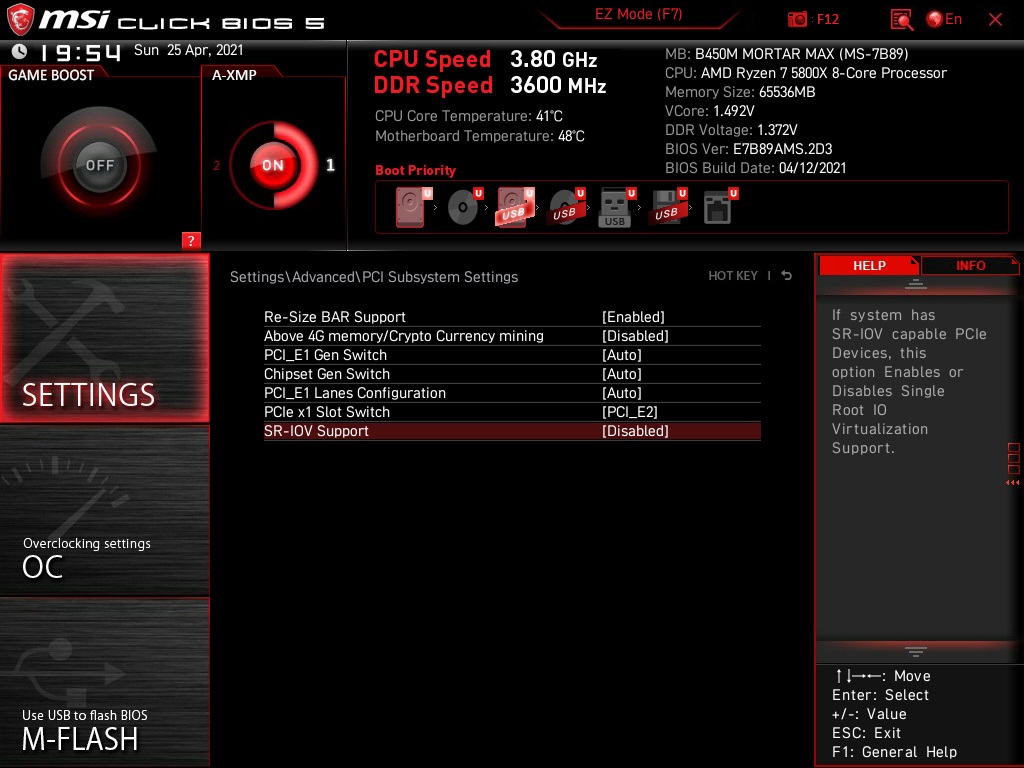This screenshot has width=1024, height=768.
Task: Switch to EZ Mode
Action: coord(639,15)
